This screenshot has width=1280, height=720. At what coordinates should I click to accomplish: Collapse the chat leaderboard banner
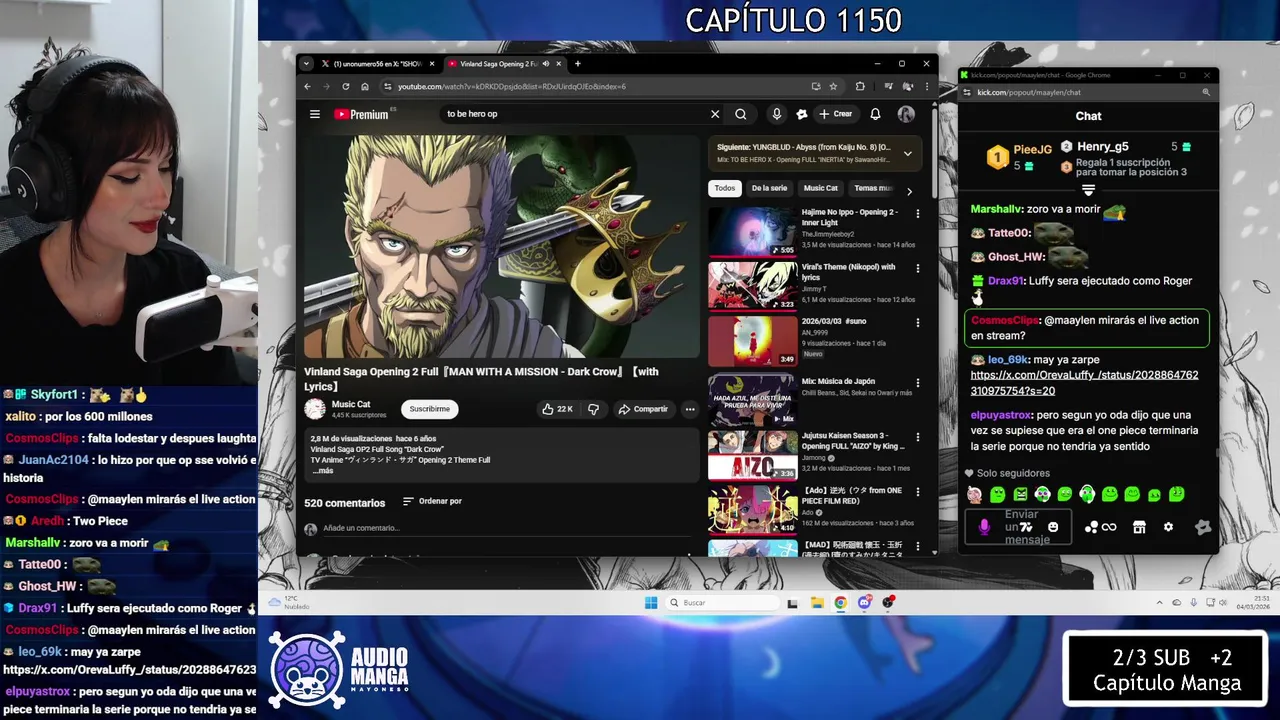coord(1088,189)
